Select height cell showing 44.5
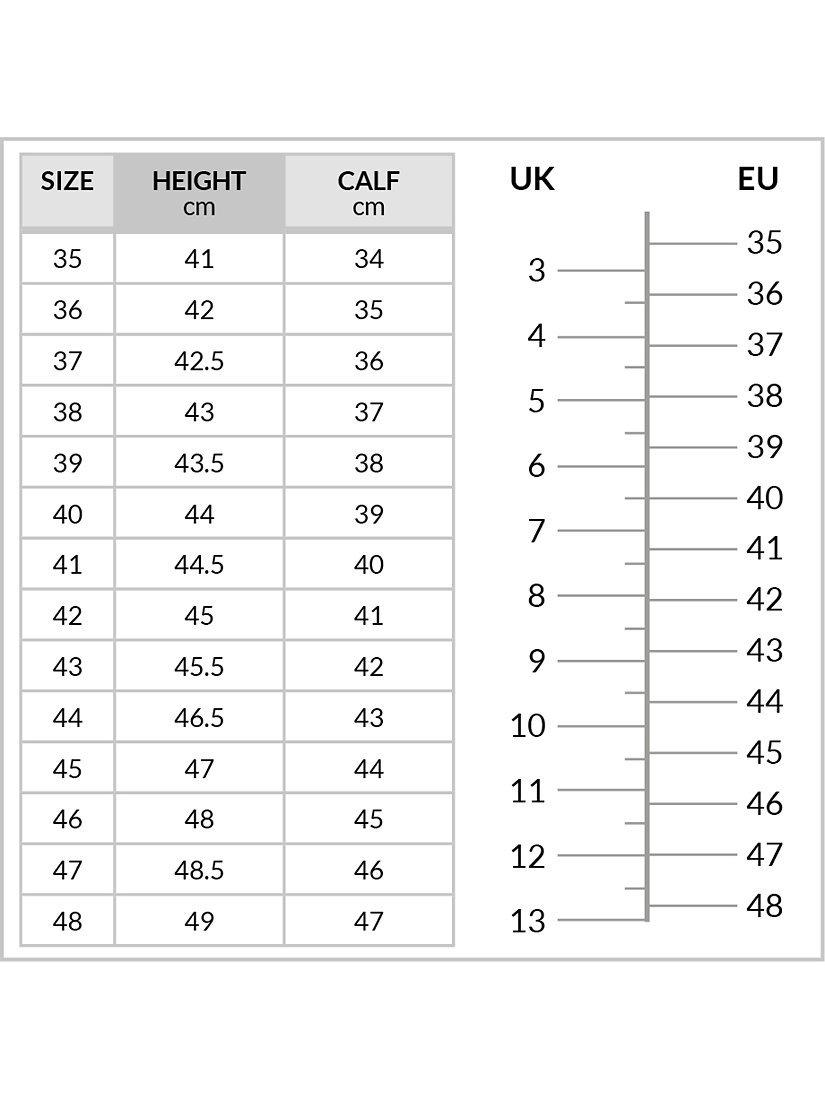 (x=199, y=565)
